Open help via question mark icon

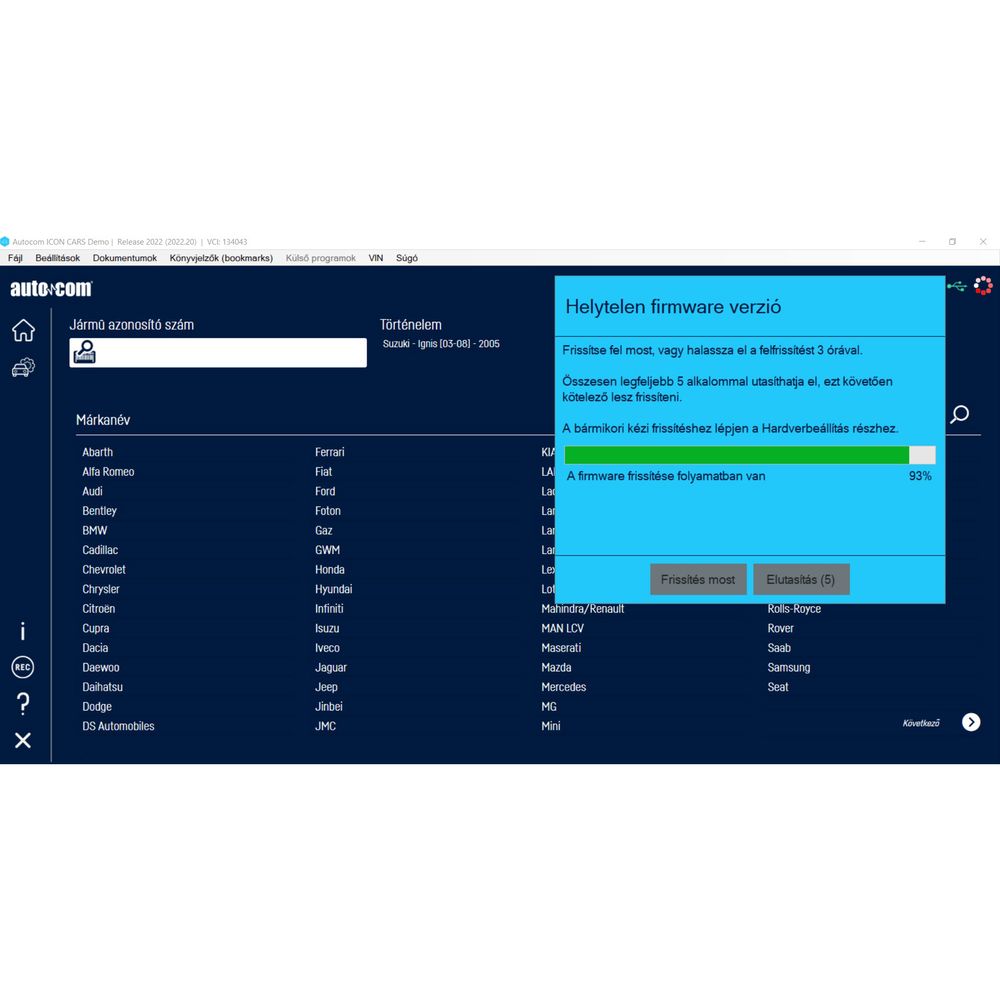pos(23,703)
